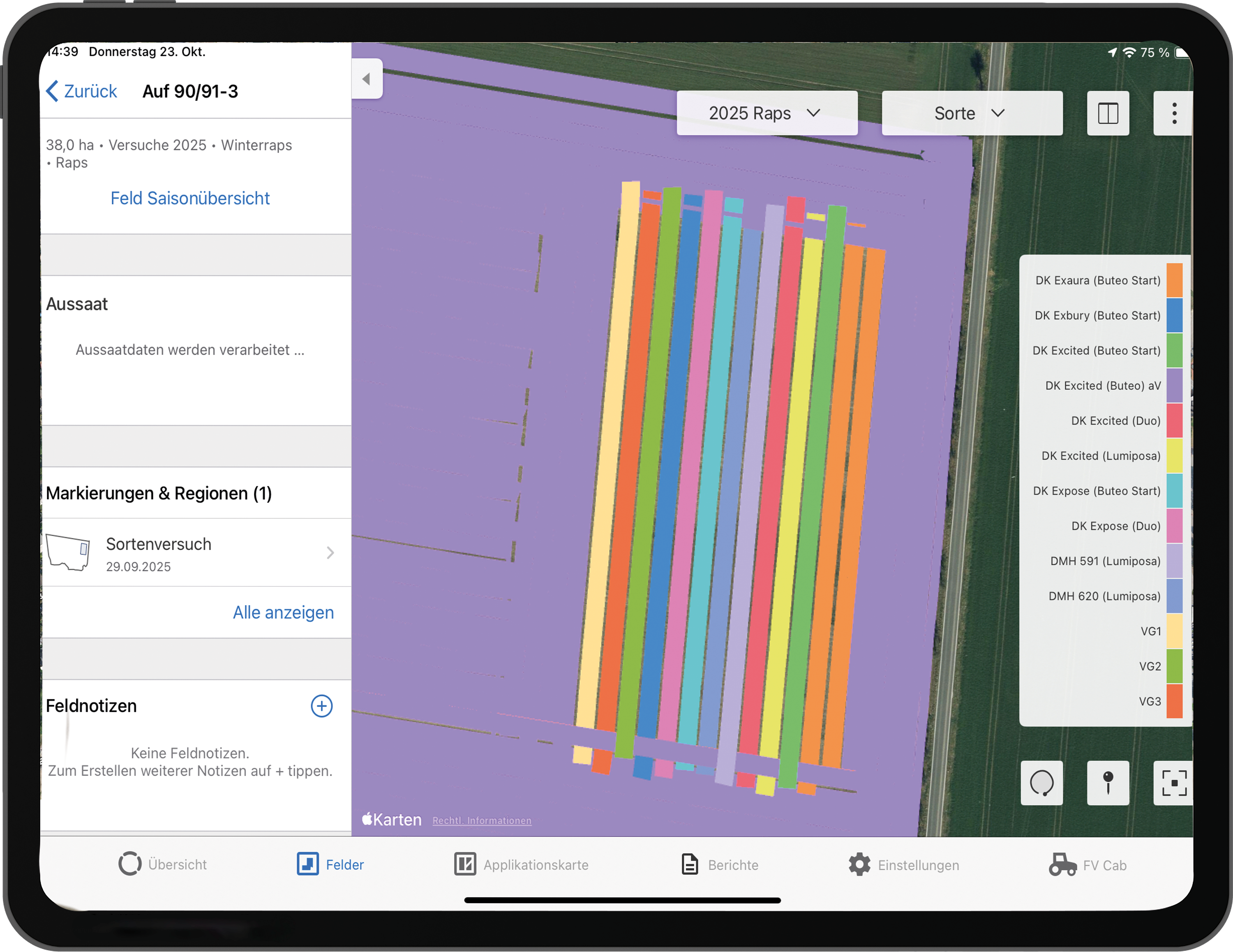The height and width of the screenshot is (952, 1233).
Task: Tap DK Exaura (Buteo Start) legend label
Action: tap(1097, 280)
